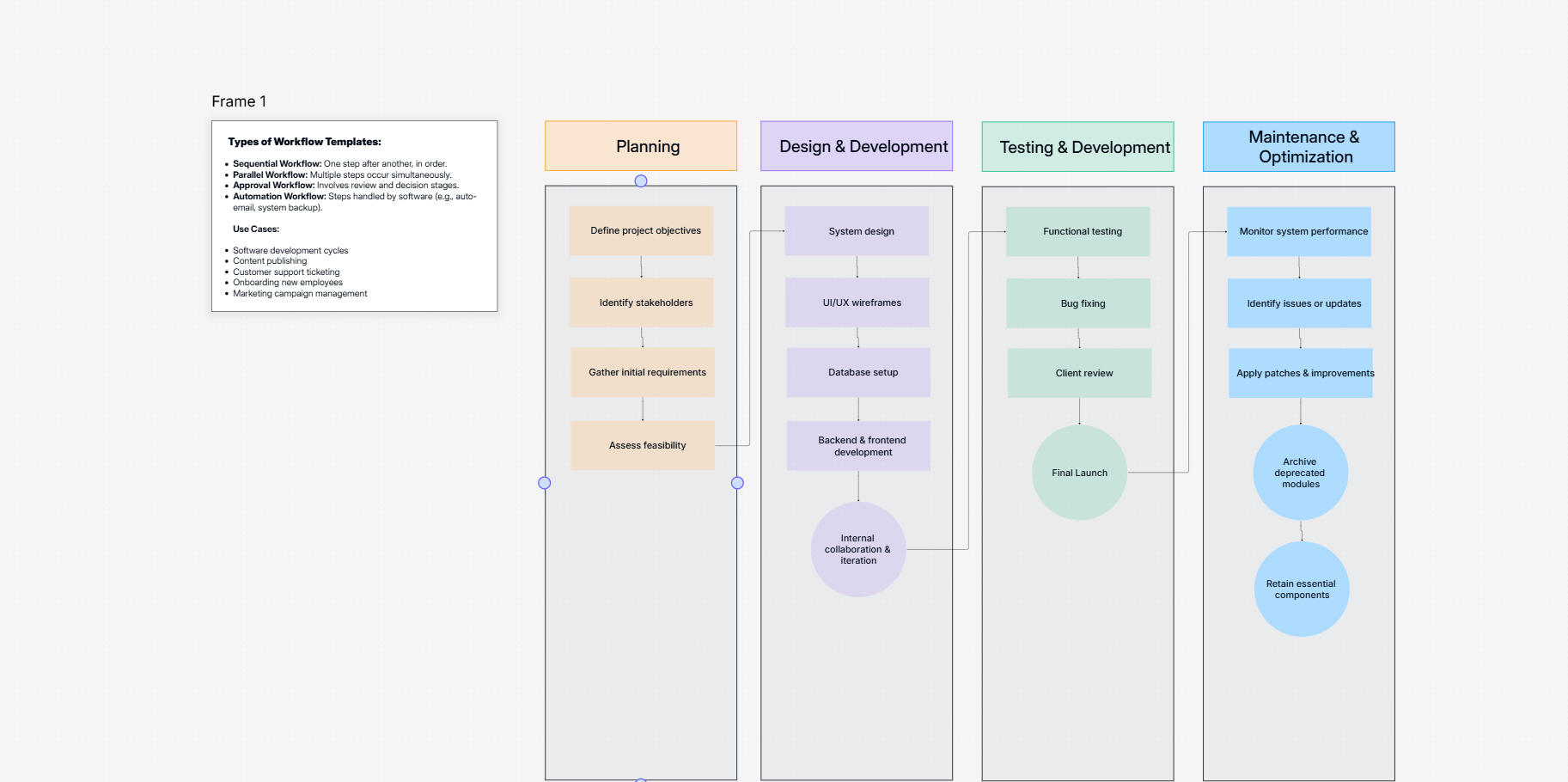
Task: Click the Frame 1 label
Action: coord(239,101)
